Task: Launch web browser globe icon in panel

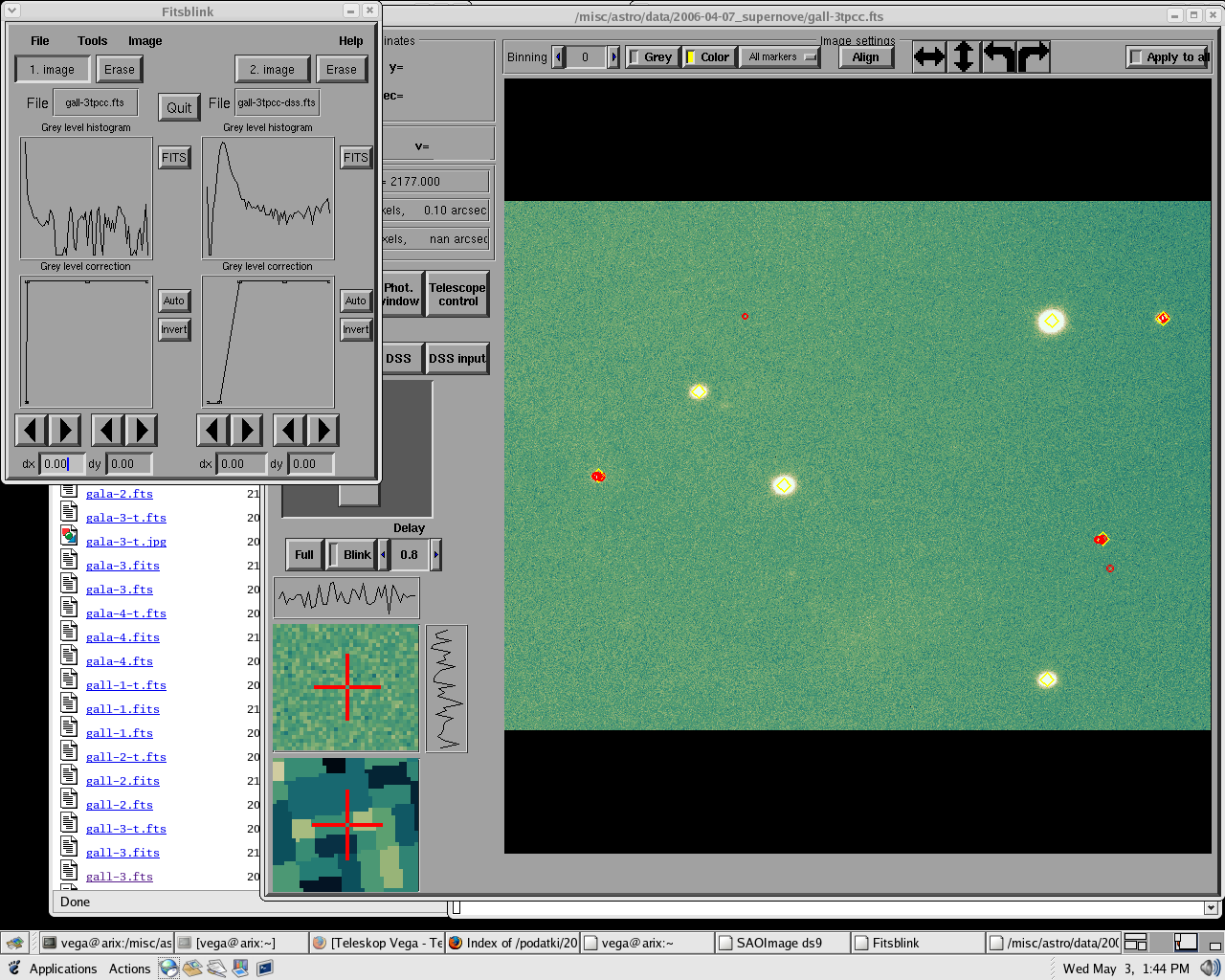Action: click(x=169, y=968)
